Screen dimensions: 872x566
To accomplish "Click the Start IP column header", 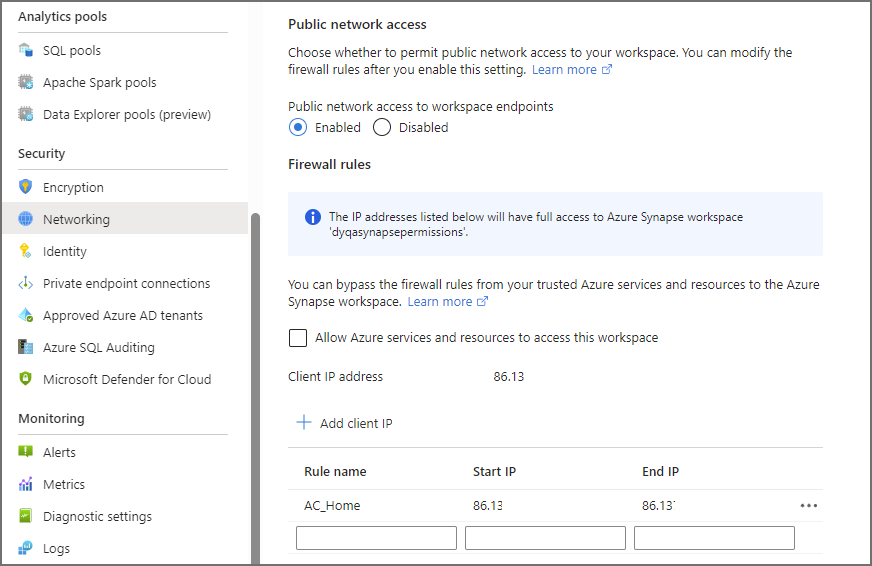I will click(494, 471).
